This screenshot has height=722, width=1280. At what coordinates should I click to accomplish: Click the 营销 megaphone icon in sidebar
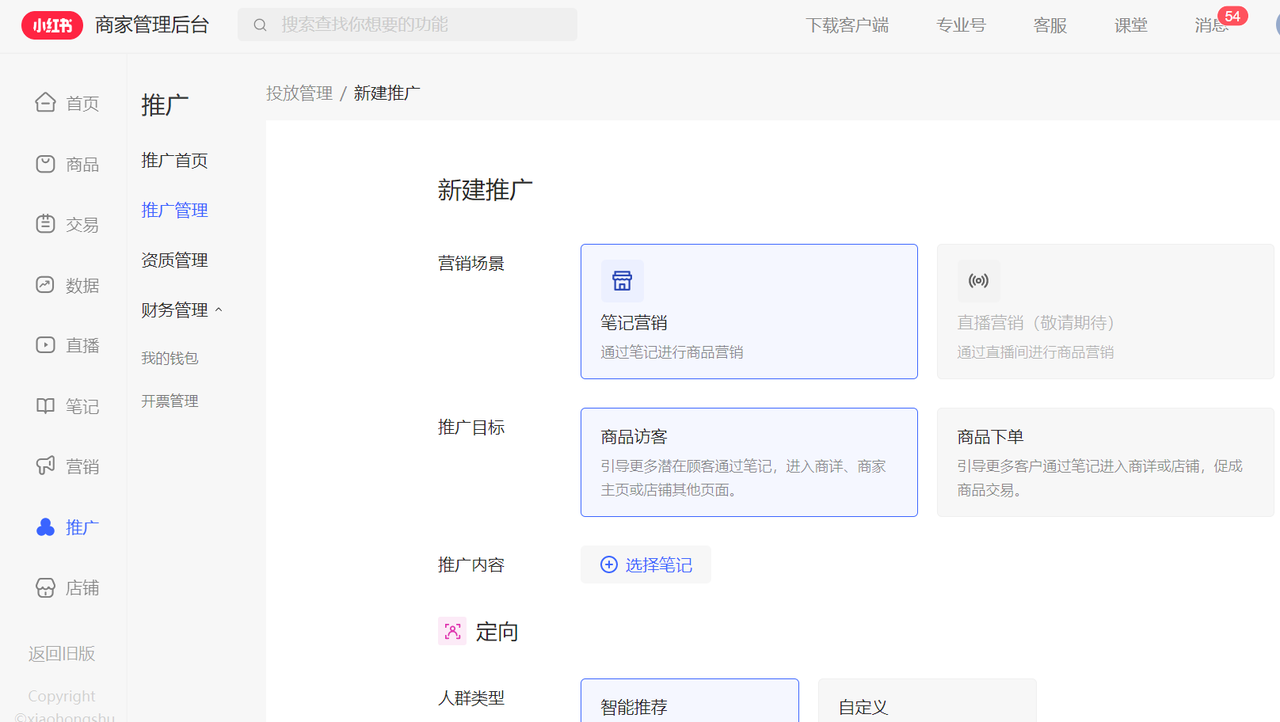pos(45,466)
